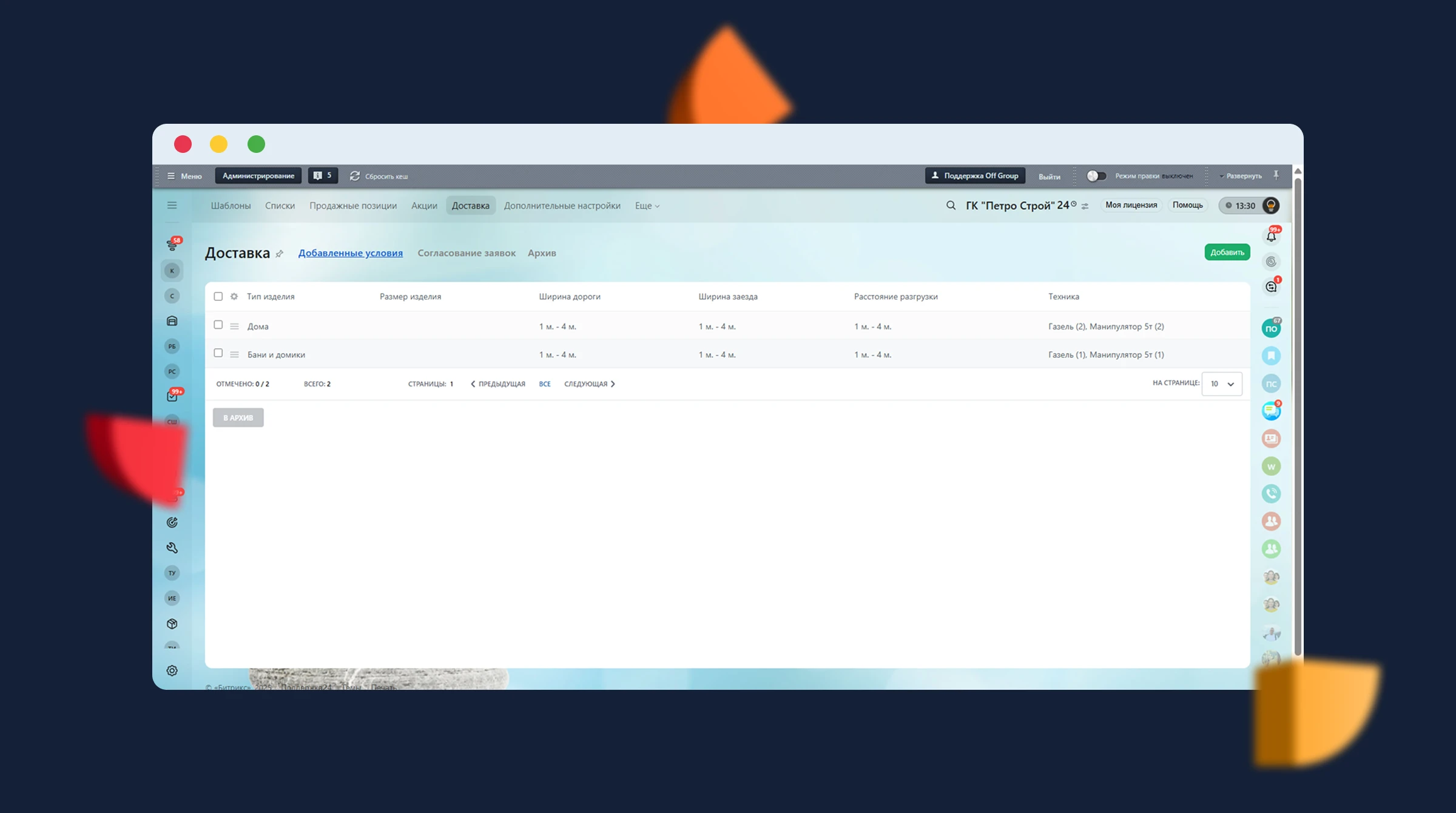Image resolution: width=1456 pixels, height=813 pixels.
Task: Open the items per page dropdown
Action: click(1222, 384)
